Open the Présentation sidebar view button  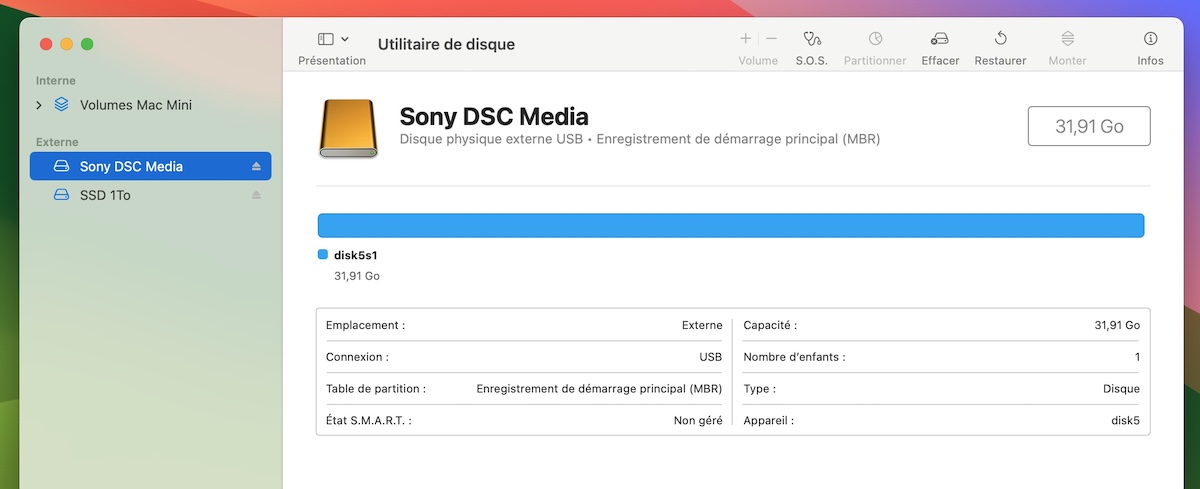click(x=326, y=39)
